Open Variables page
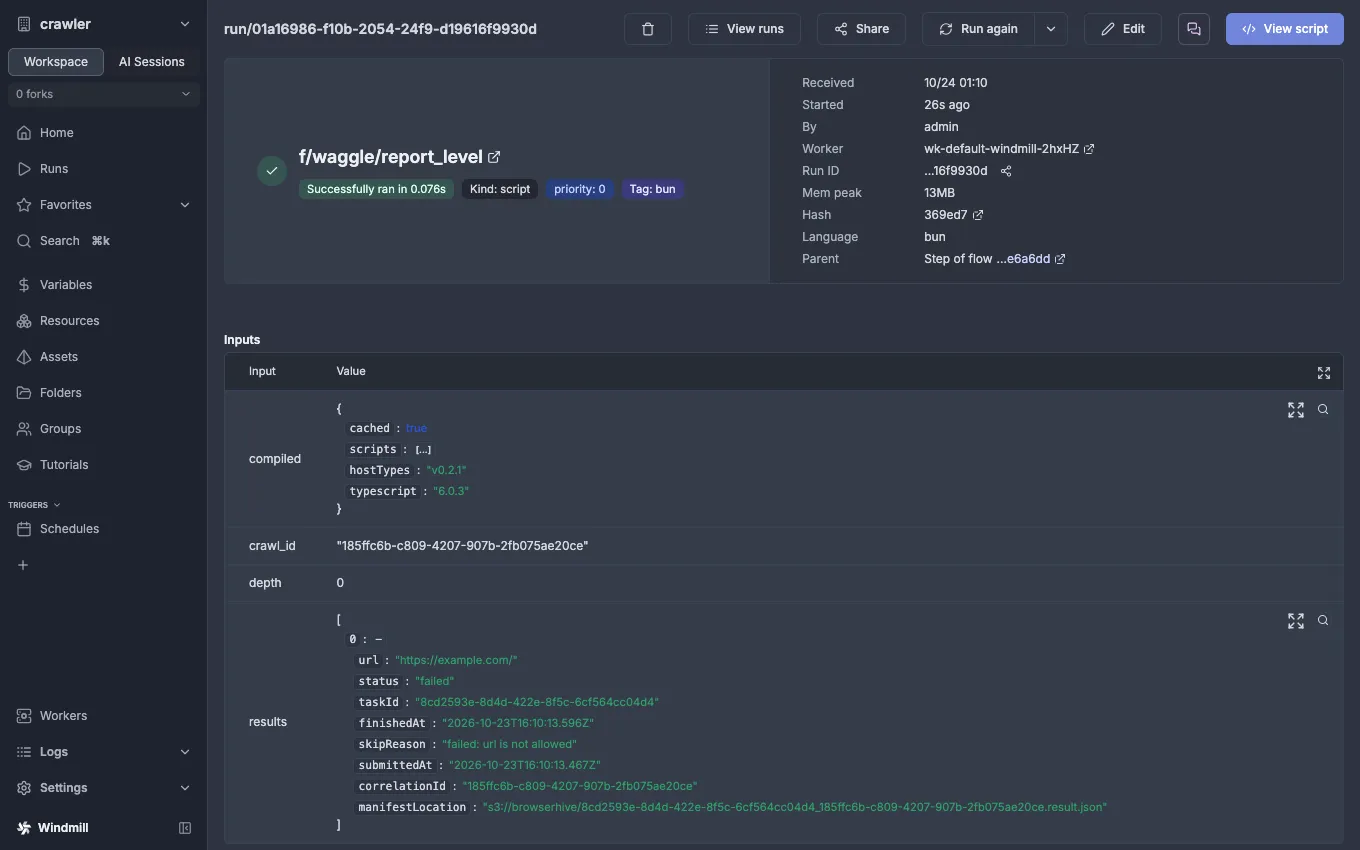Screen dimensions: 1360x850 point(104,285)
